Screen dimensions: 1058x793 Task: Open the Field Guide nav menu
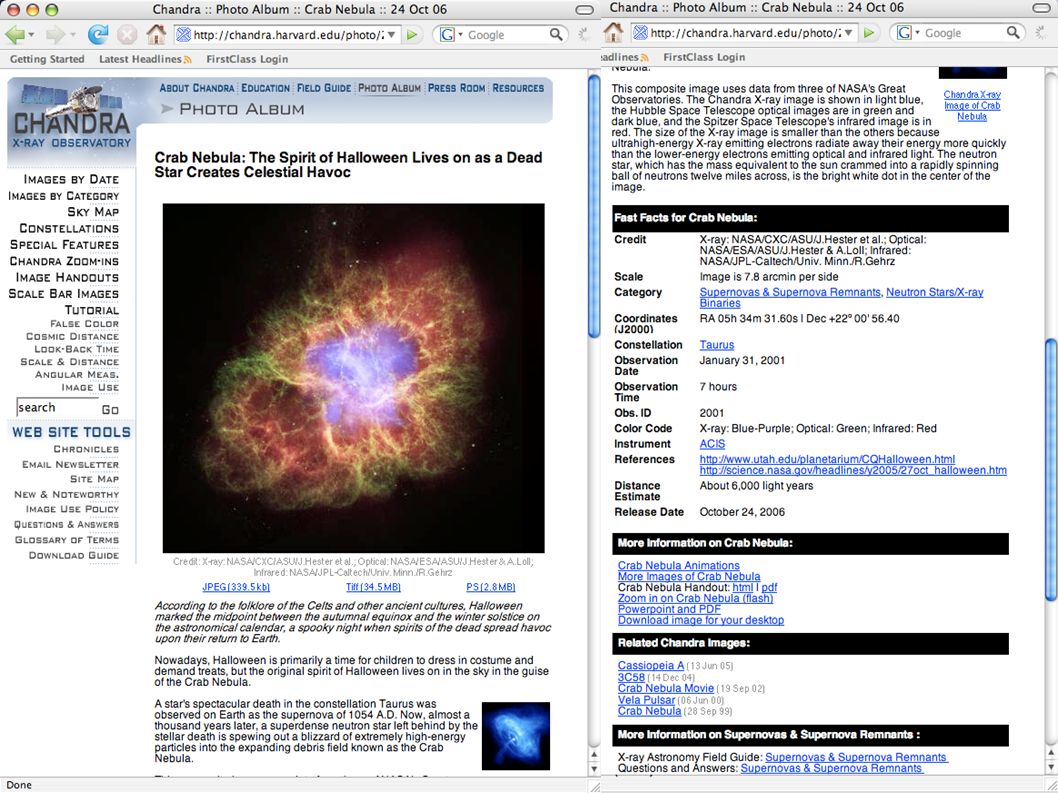pyautogui.click(x=324, y=88)
